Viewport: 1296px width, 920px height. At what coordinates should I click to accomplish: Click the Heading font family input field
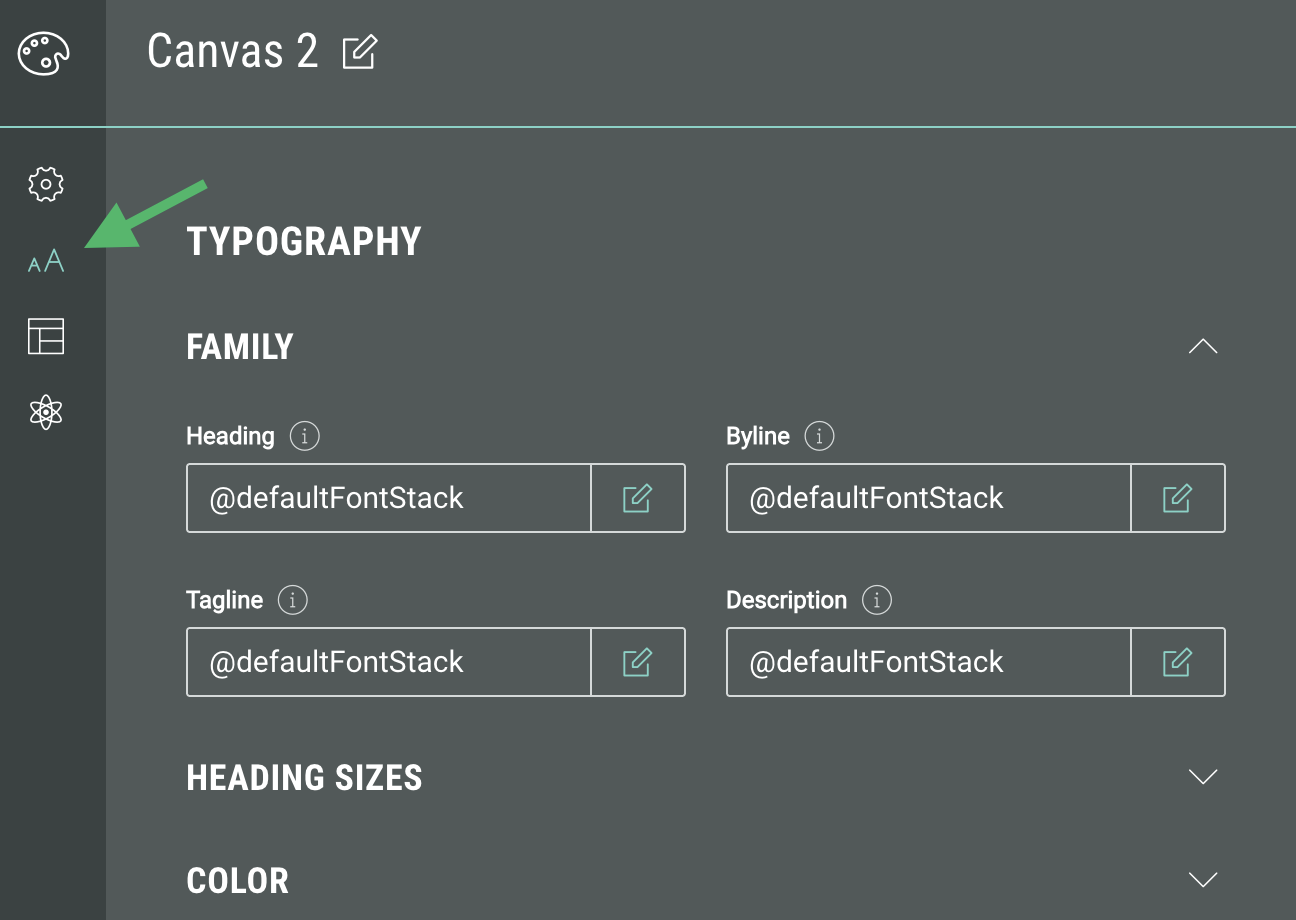388,498
